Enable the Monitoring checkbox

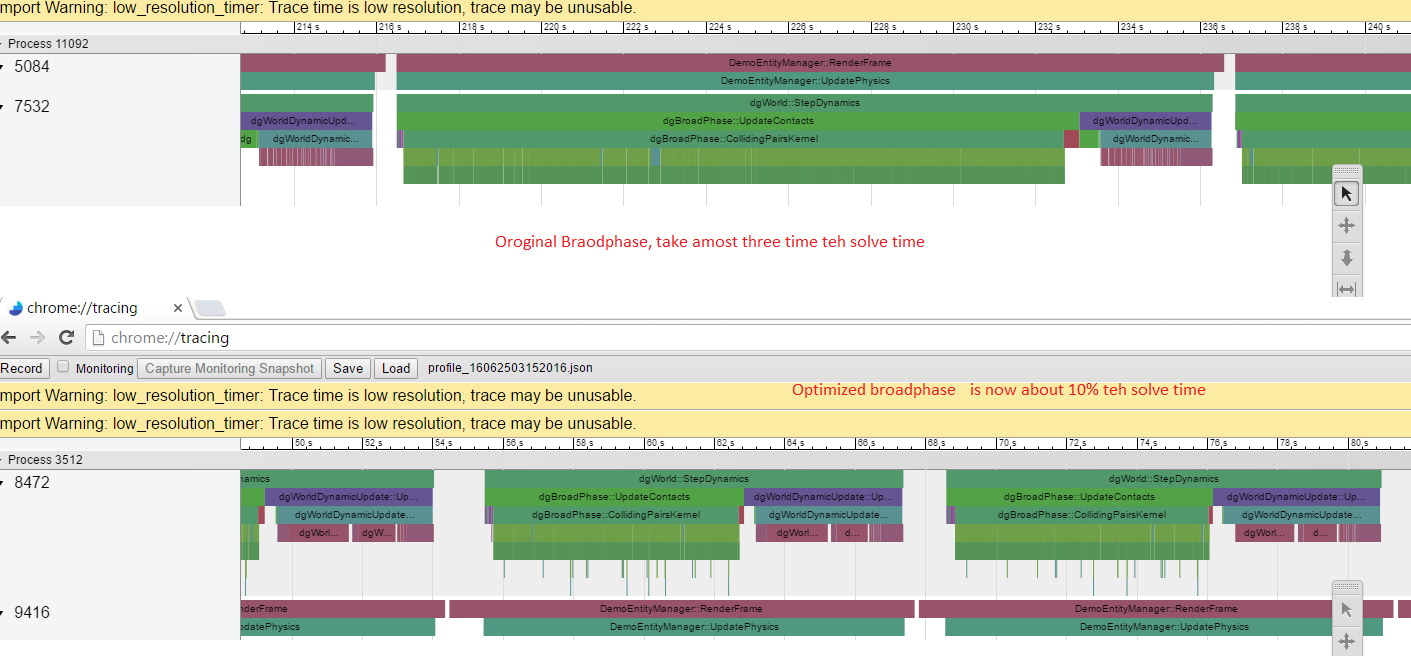[63, 367]
